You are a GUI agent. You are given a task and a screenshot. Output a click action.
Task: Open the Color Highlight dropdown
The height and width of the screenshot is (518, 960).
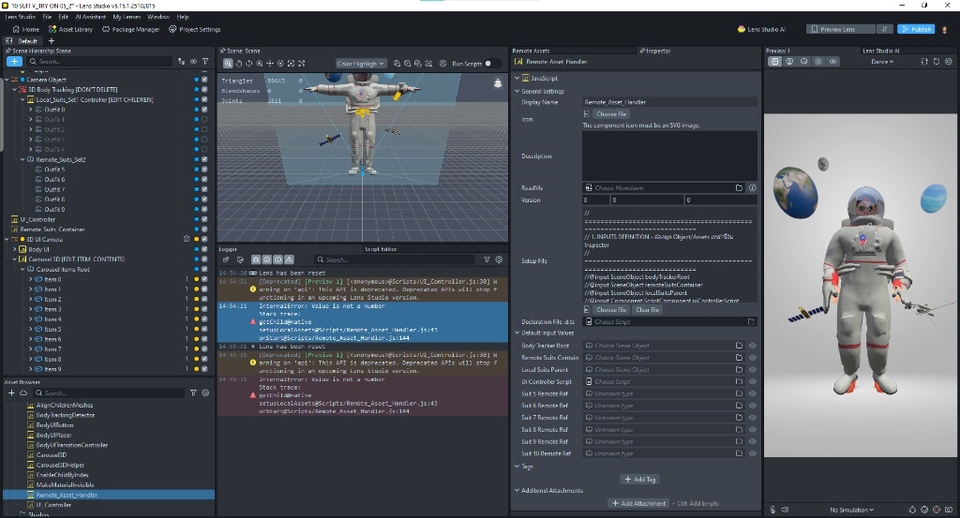pos(361,63)
